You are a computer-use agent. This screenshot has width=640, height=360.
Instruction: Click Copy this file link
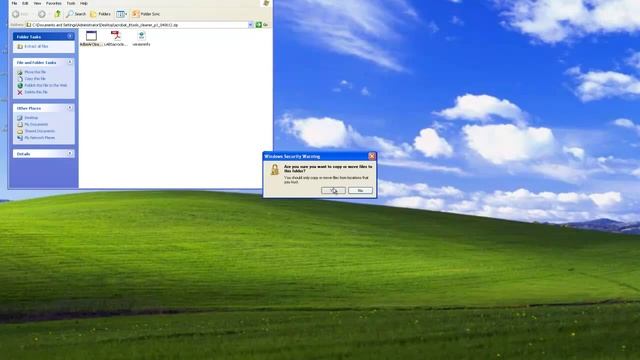click(35, 78)
